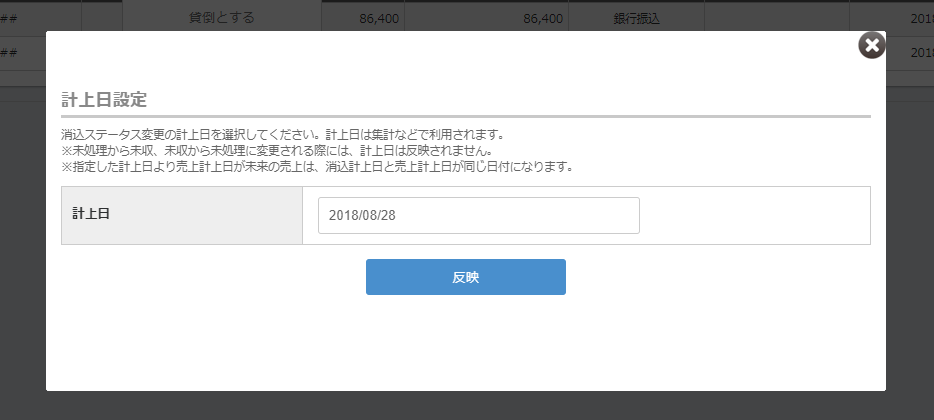Click the 銀行振込 payment method cell
This screenshot has width=934, height=420.
click(x=636, y=18)
